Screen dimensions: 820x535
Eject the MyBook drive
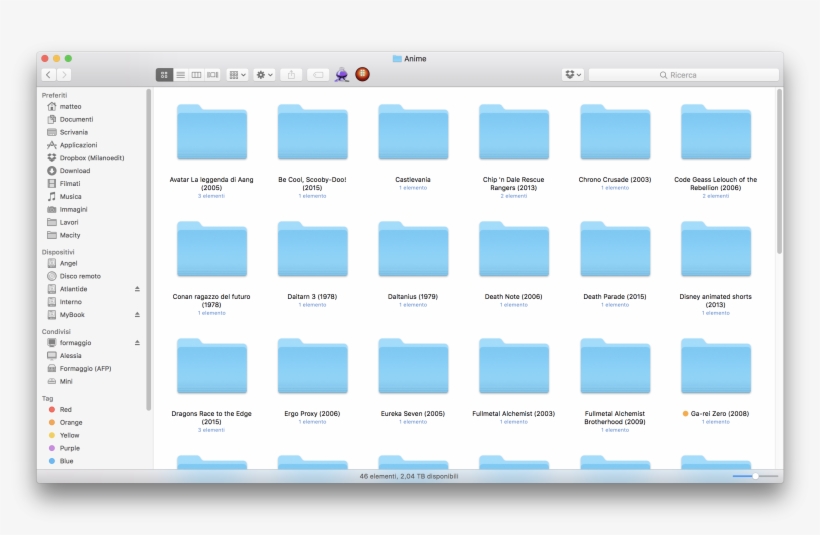137,314
